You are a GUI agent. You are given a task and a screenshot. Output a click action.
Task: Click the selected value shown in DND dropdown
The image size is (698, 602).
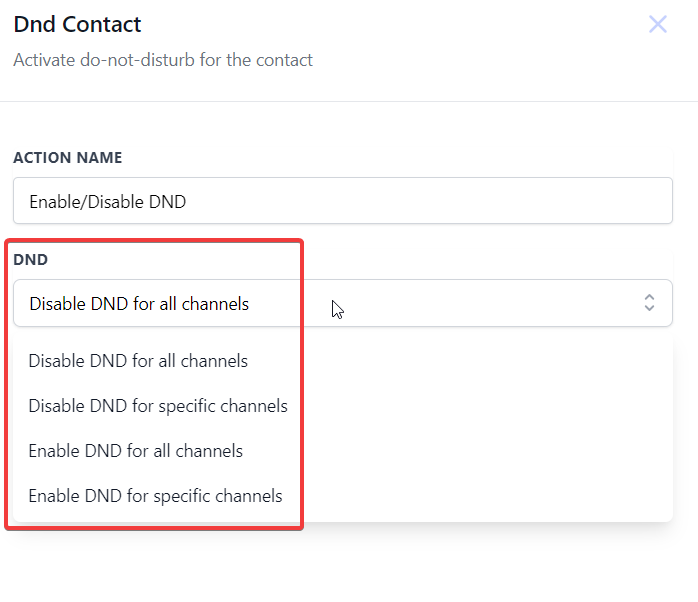139,304
